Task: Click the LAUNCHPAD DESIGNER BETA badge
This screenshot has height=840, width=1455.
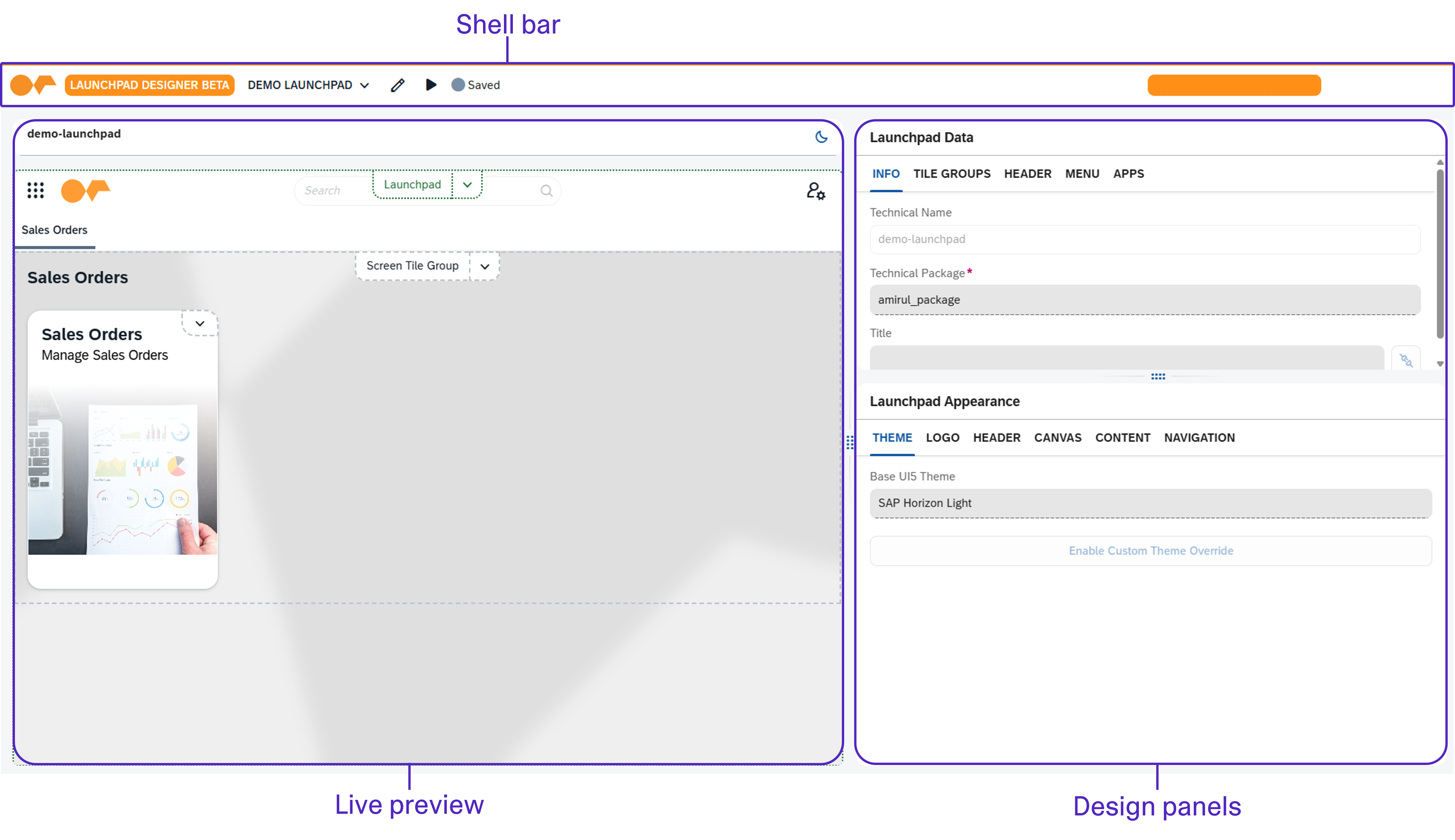Action: [x=149, y=85]
